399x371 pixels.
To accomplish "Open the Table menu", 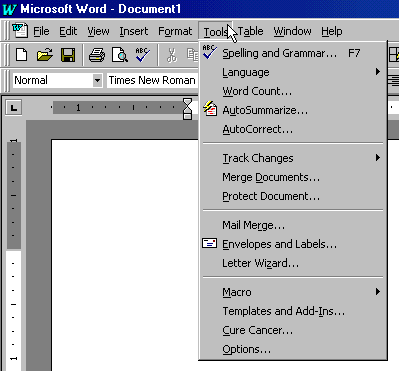I will (250, 31).
